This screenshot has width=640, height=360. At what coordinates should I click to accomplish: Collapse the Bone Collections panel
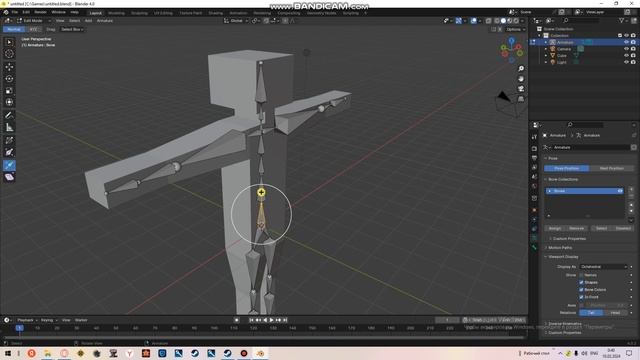pyautogui.click(x=562, y=180)
